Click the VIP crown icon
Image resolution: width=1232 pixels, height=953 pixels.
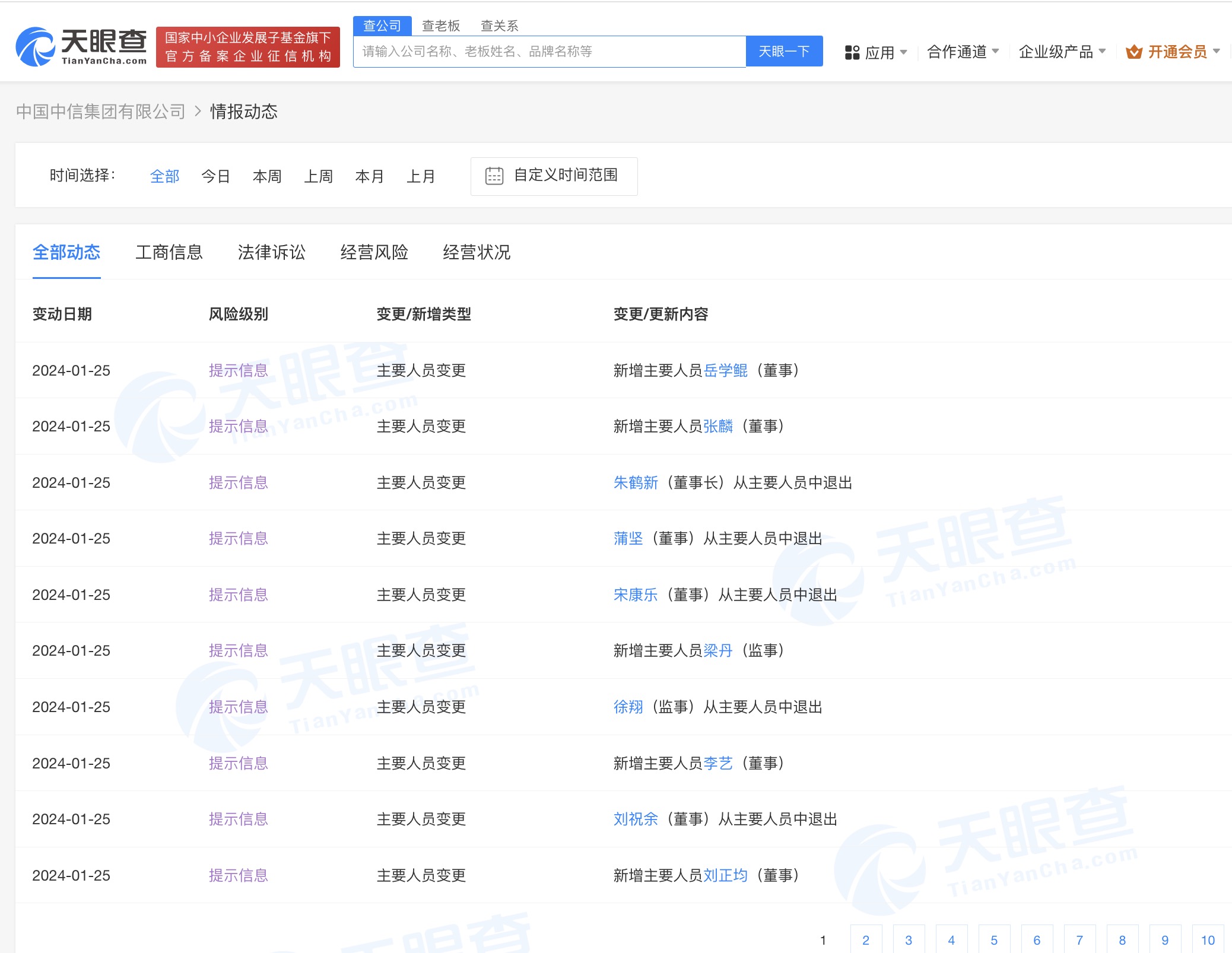tap(1133, 52)
